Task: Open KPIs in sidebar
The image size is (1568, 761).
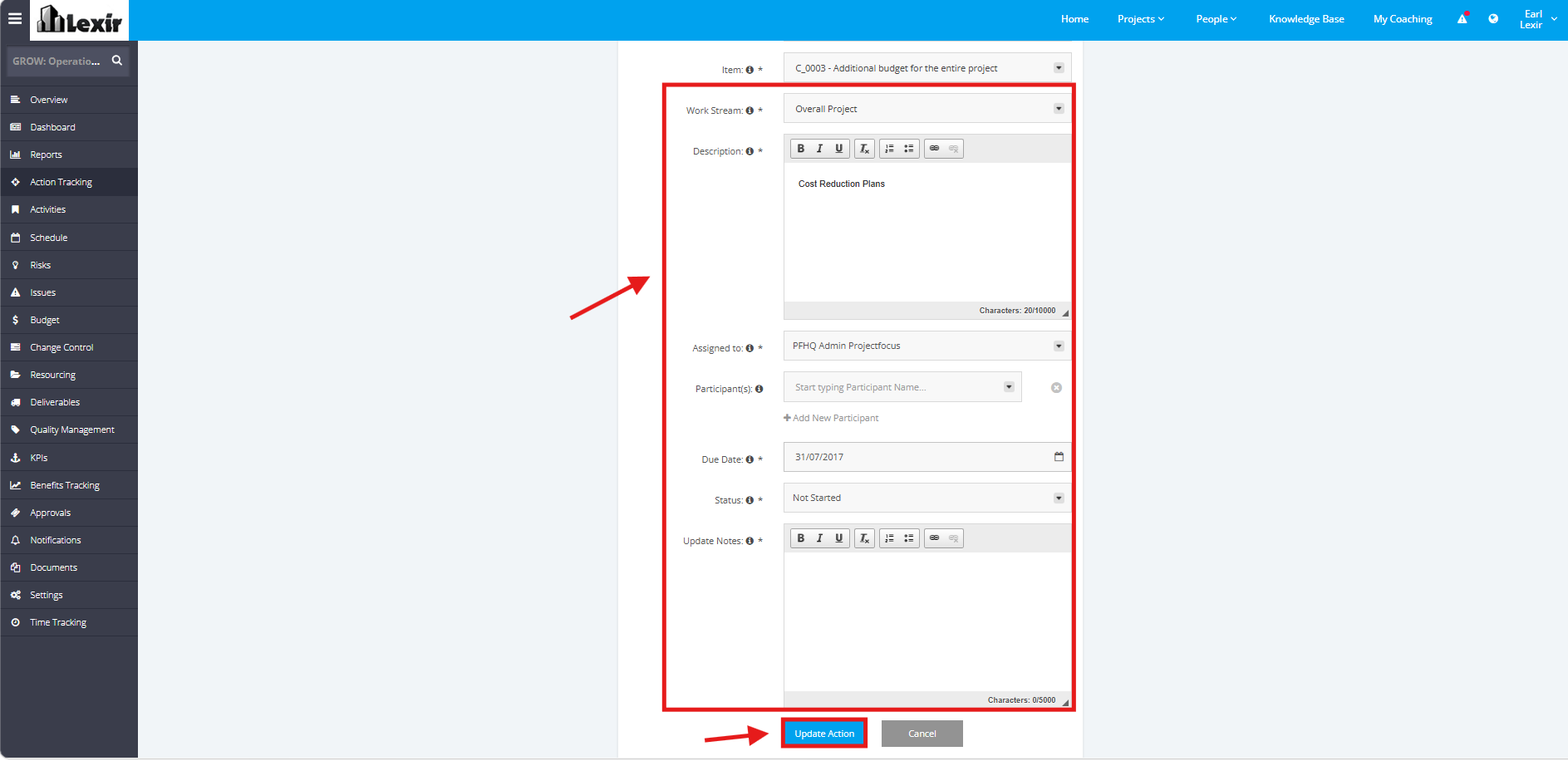Action: point(69,458)
